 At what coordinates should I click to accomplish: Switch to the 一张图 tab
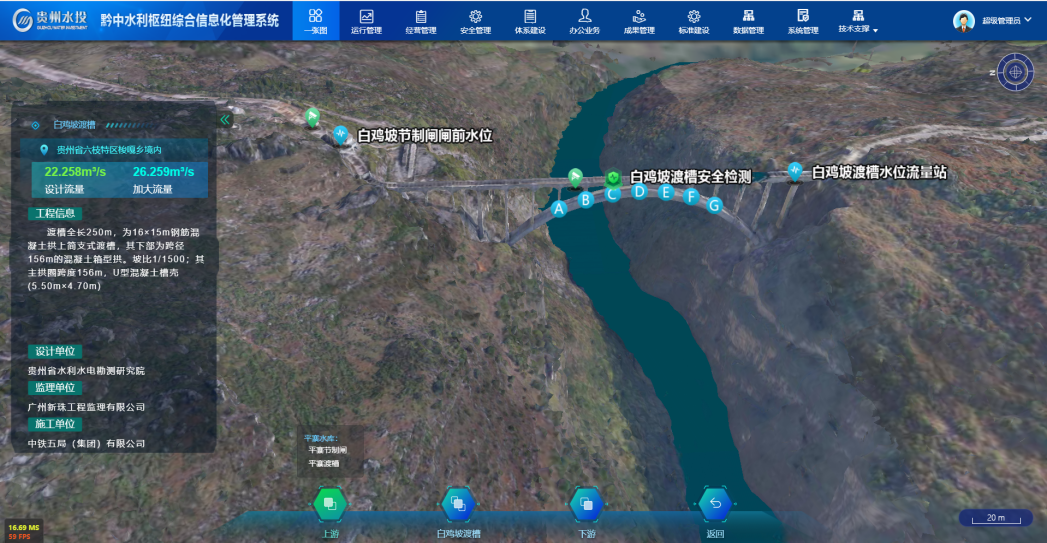click(315, 21)
